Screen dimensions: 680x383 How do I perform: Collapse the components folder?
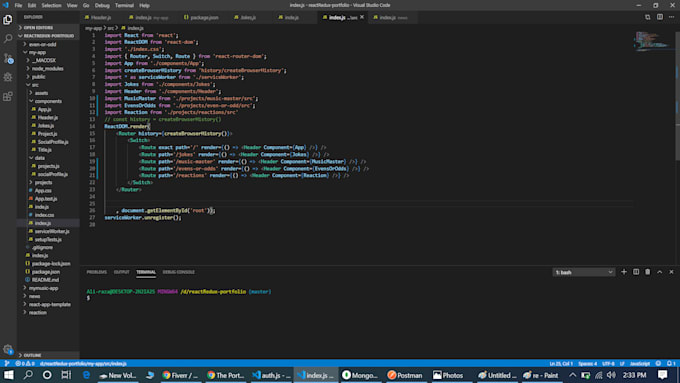coord(48,101)
